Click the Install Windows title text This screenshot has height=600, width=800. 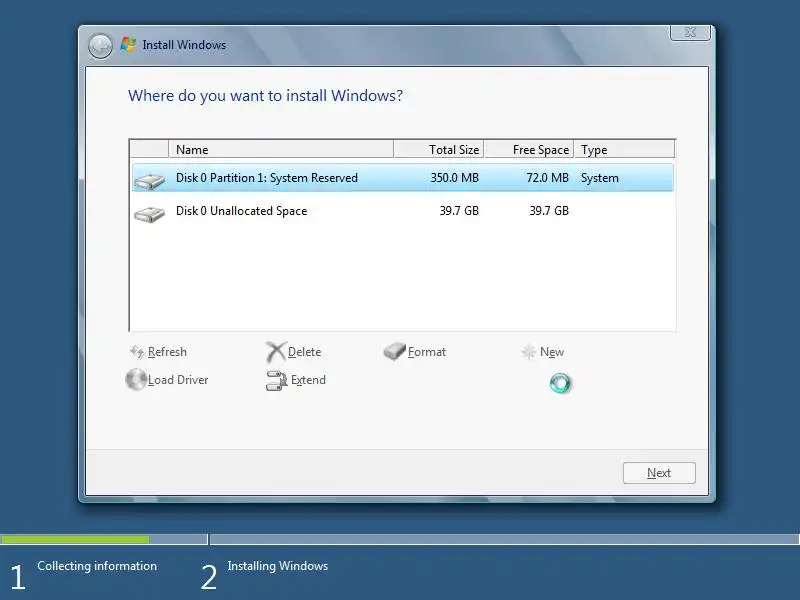pos(184,45)
